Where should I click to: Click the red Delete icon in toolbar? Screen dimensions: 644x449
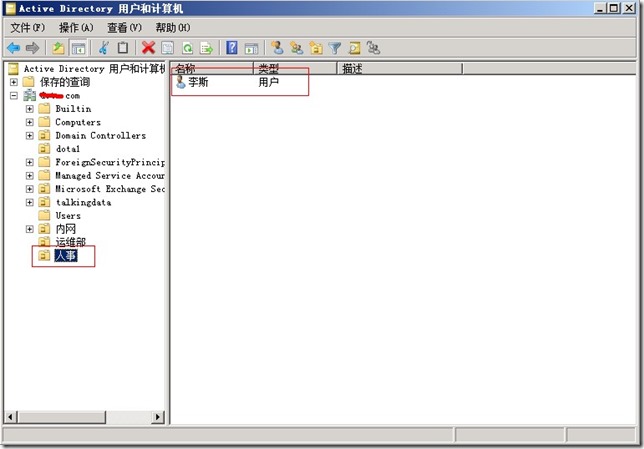point(148,47)
